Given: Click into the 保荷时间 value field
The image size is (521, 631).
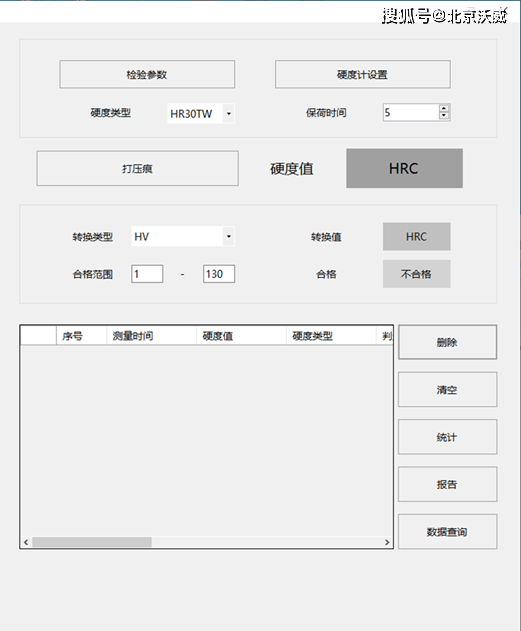Looking at the screenshot, I should pyautogui.click(x=411, y=112).
